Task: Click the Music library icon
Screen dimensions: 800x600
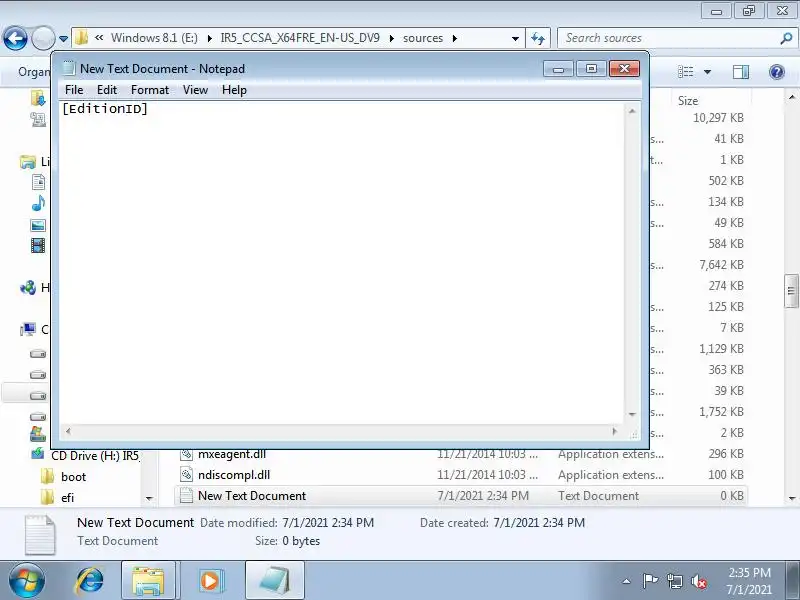Action: pos(38,204)
